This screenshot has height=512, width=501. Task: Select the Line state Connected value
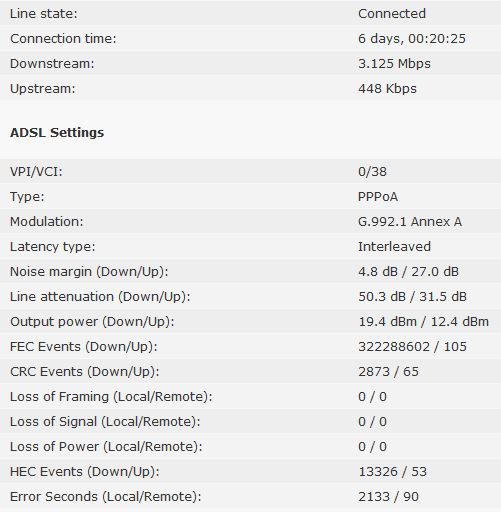(x=392, y=14)
